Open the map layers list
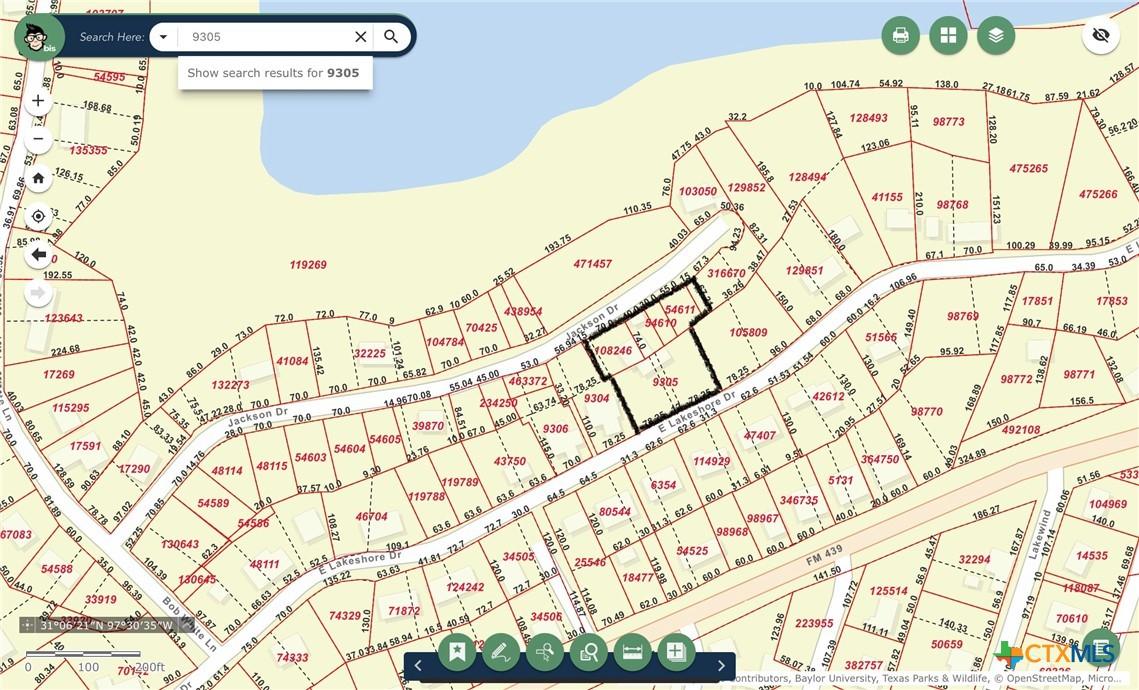This screenshot has width=1139, height=690. tap(996, 35)
